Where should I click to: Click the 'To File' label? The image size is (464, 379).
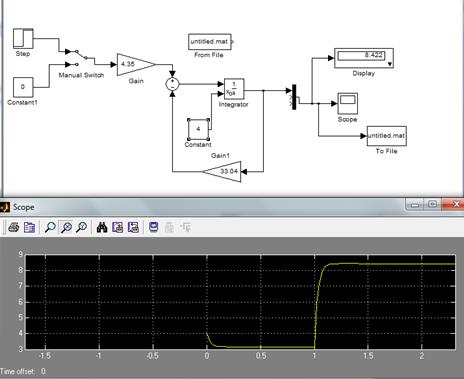tap(386, 151)
